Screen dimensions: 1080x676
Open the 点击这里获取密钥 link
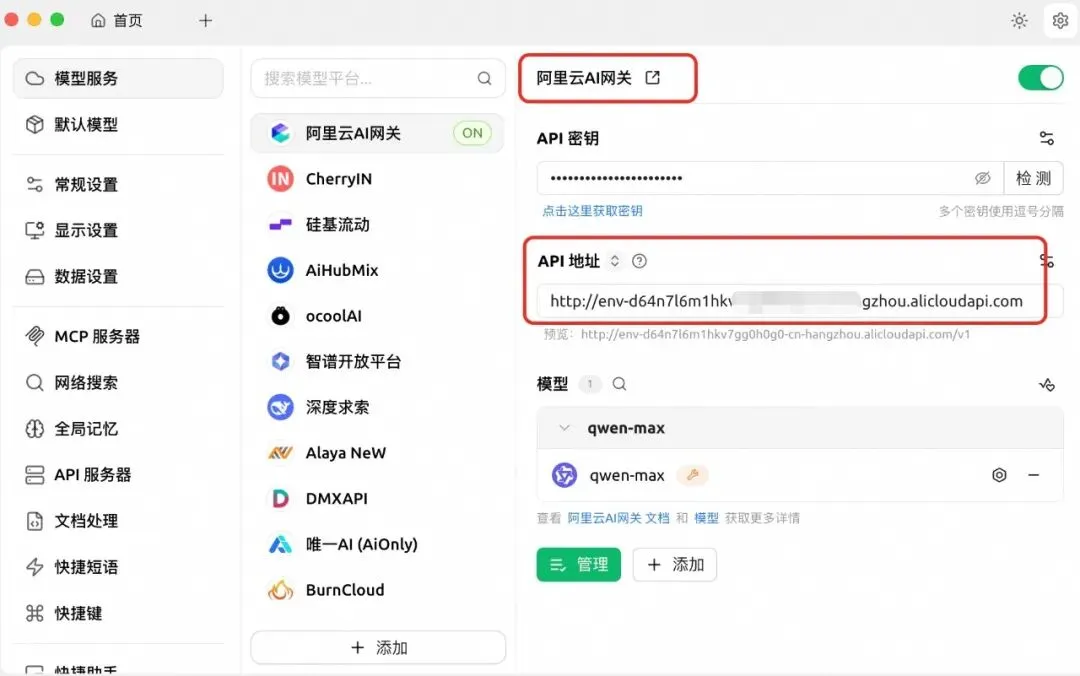tap(592, 211)
